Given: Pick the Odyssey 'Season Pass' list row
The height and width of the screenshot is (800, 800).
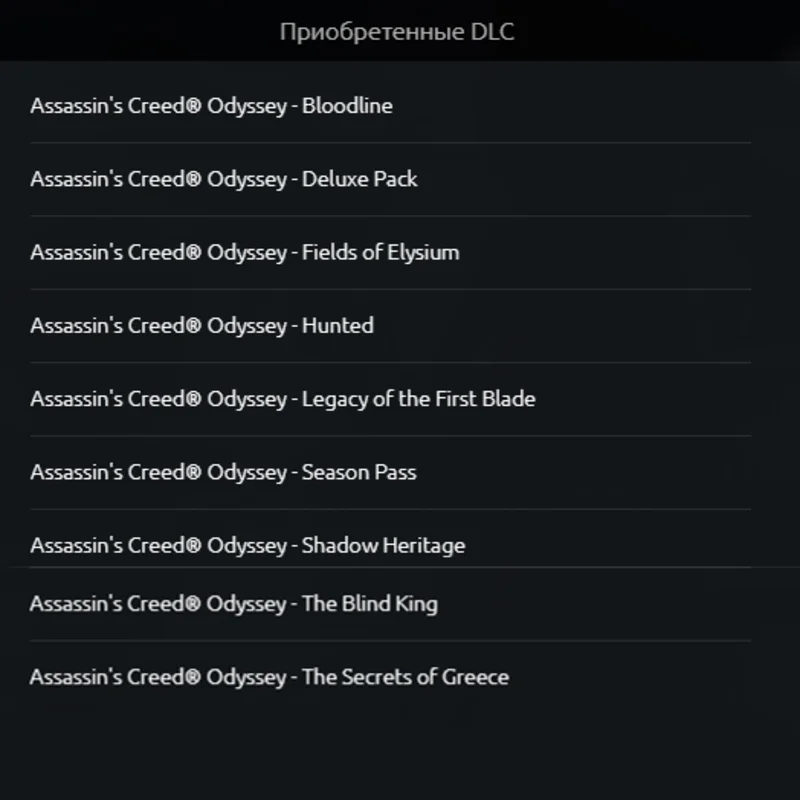Looking at the screenshot, I should click(x=223, y=471).
